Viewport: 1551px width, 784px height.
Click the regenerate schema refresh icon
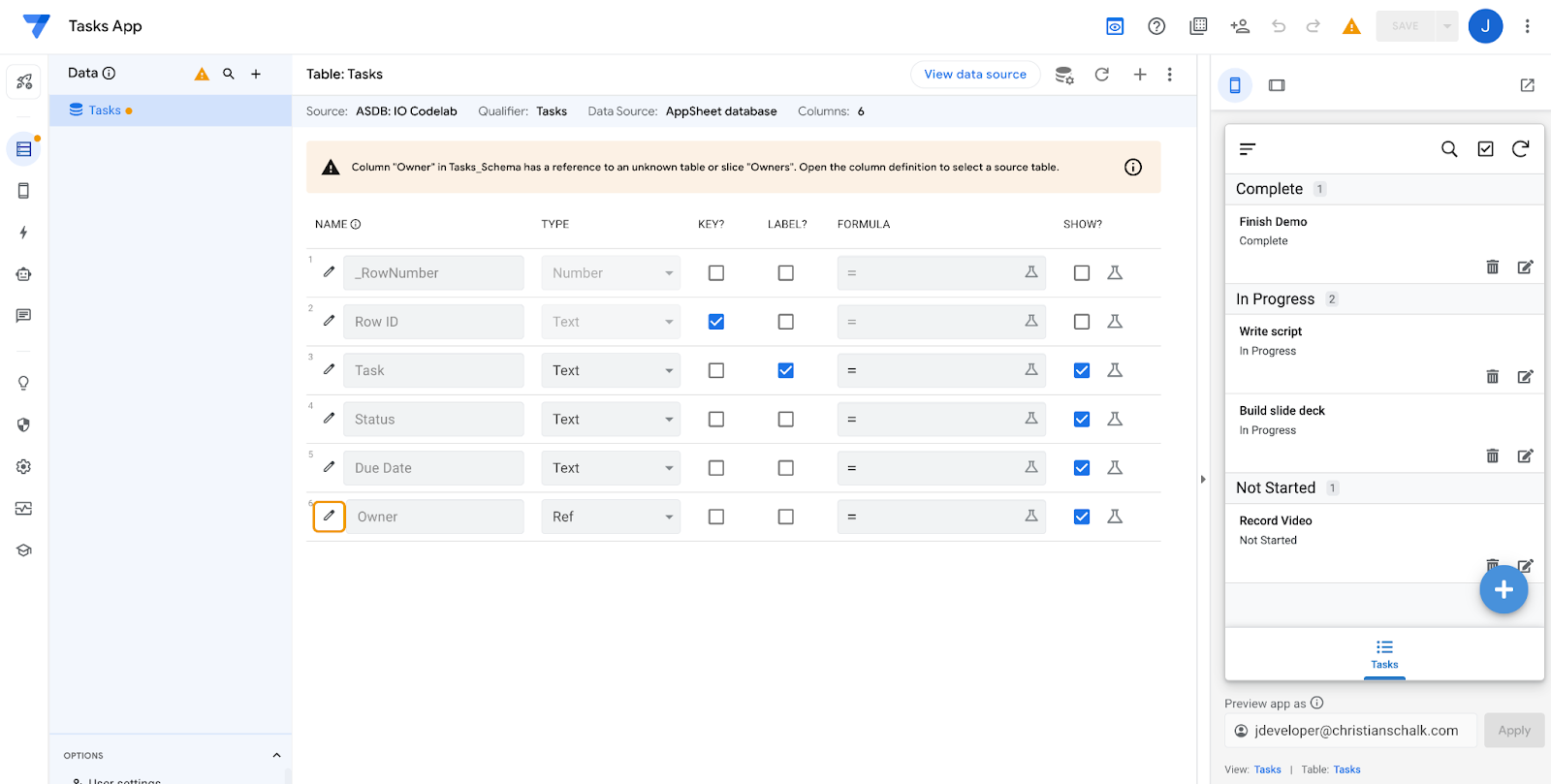pyautogui.click(x=1101, y=75)
